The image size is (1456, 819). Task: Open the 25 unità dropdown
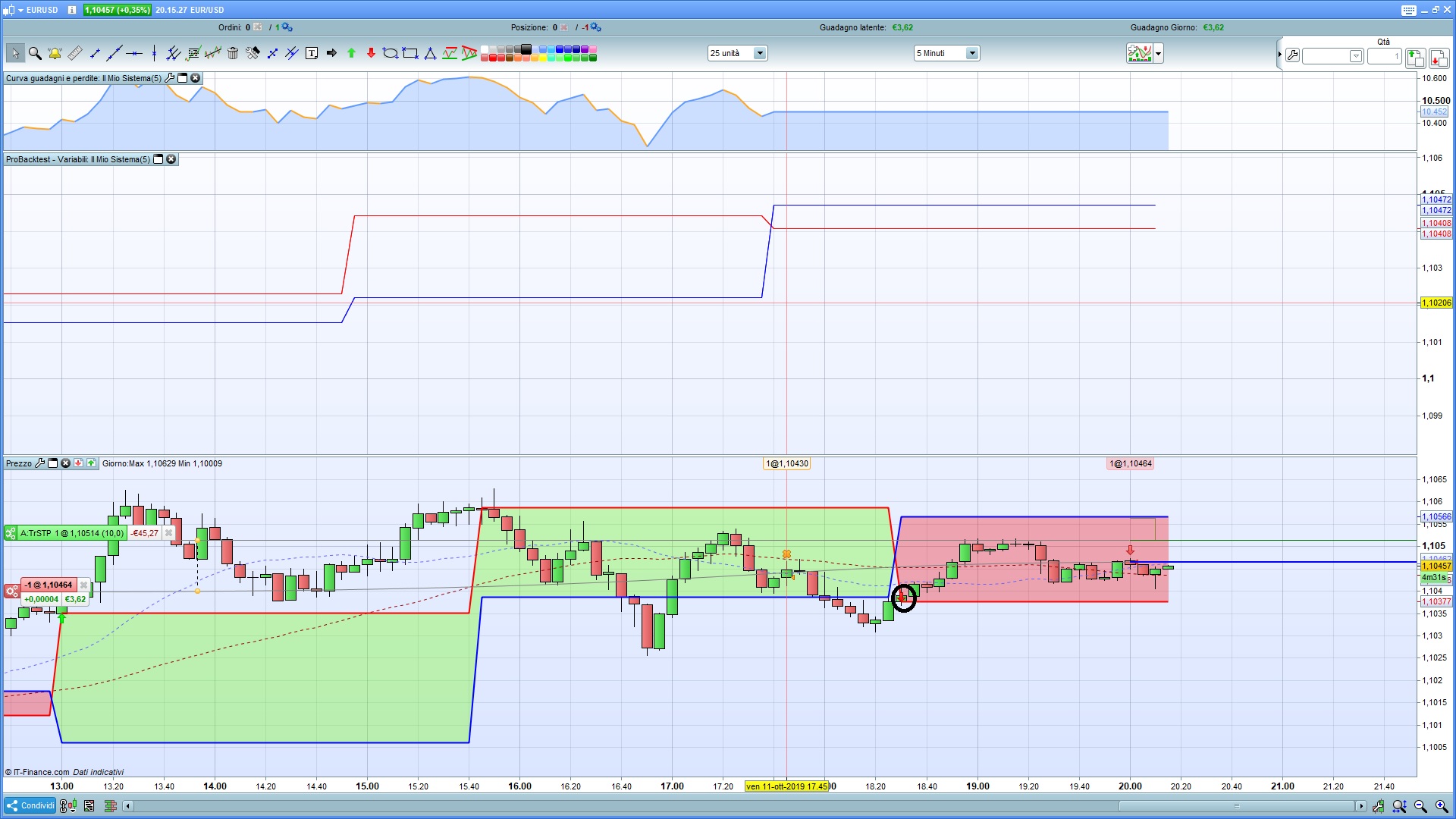click(x=760, y=53)
